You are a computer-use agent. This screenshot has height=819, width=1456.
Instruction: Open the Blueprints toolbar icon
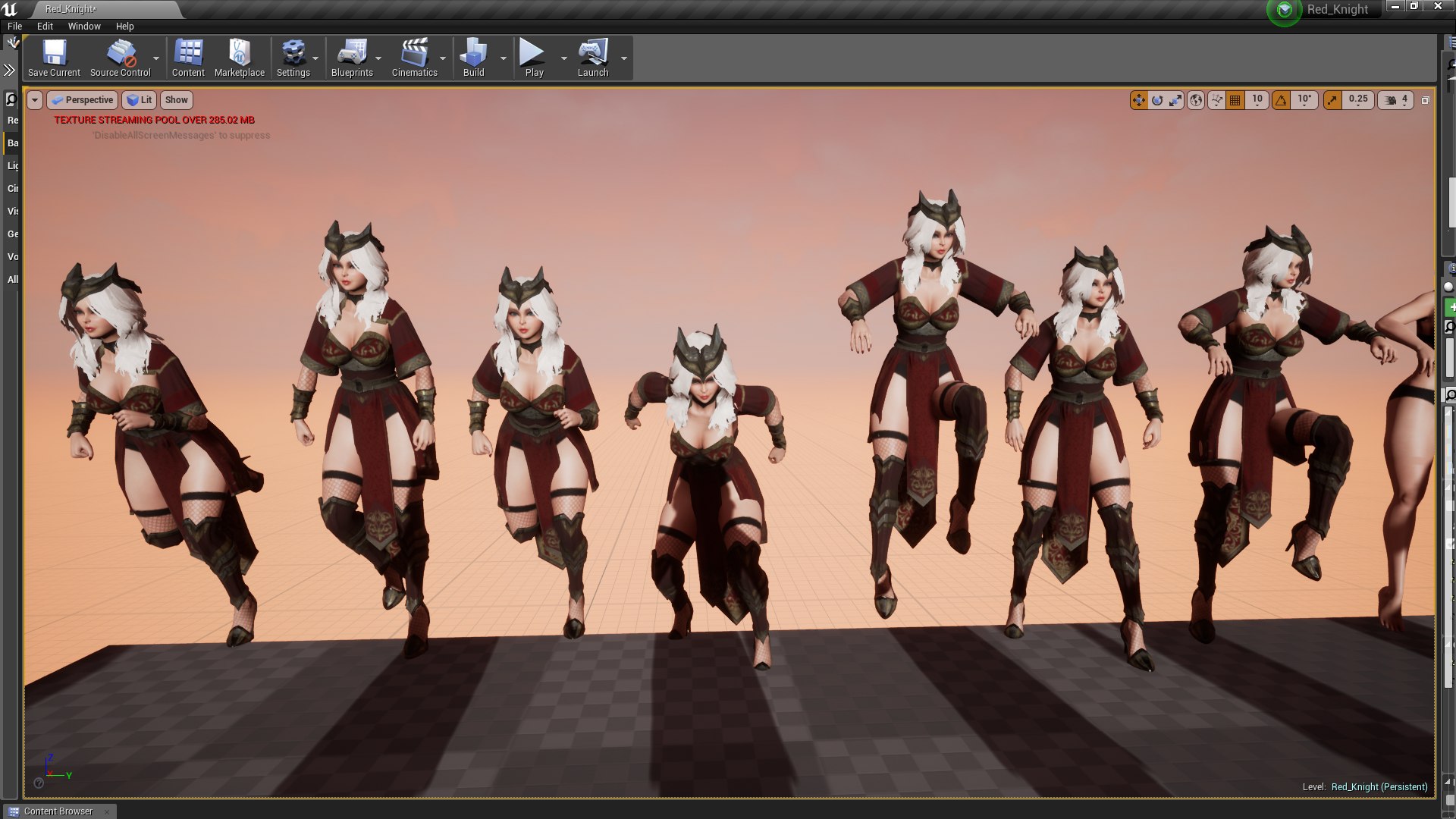(352, 58)
